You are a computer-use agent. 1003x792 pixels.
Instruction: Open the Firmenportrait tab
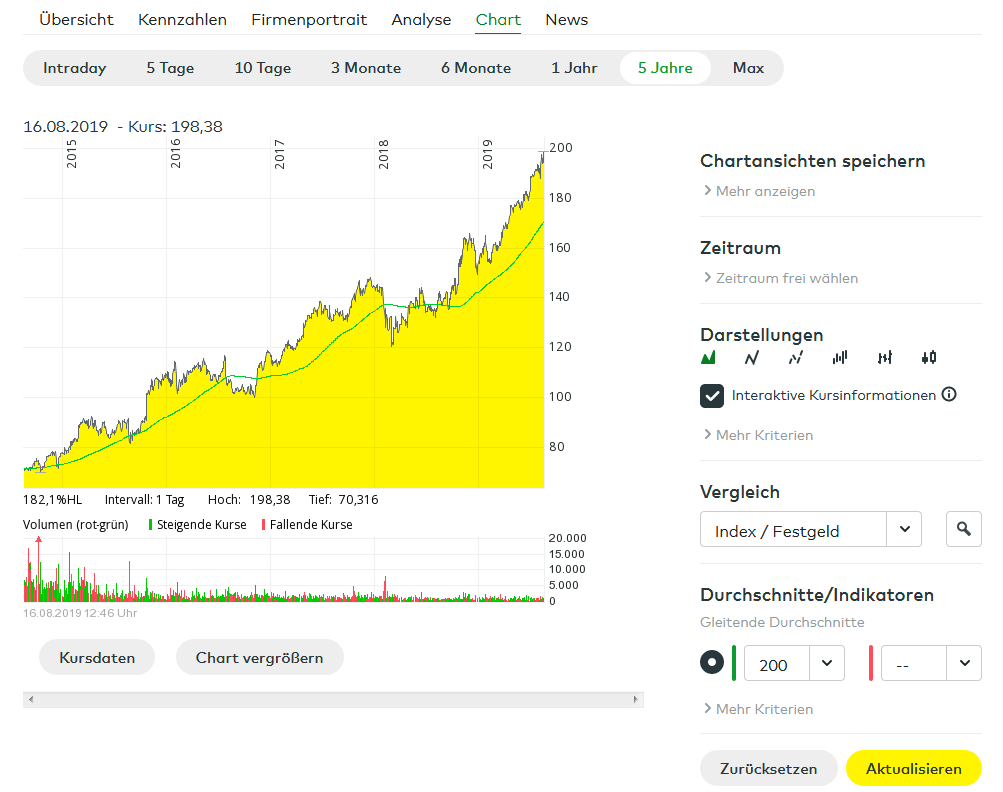click(x=309, y=20)
